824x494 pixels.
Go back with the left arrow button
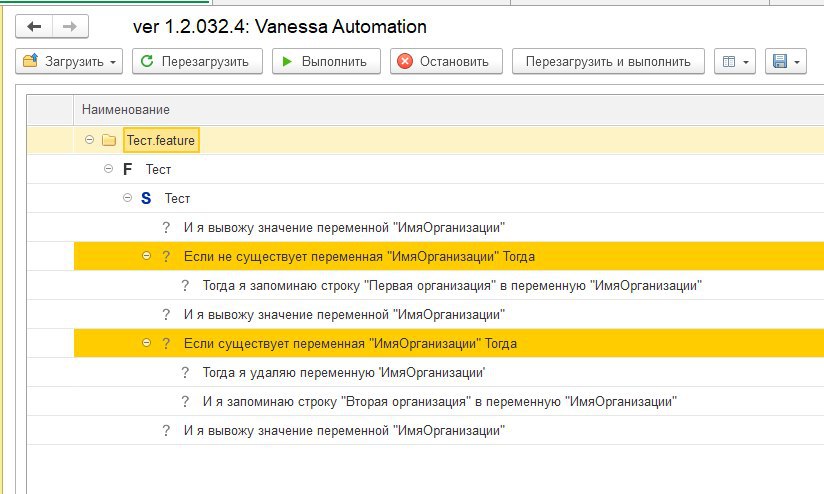34,26
